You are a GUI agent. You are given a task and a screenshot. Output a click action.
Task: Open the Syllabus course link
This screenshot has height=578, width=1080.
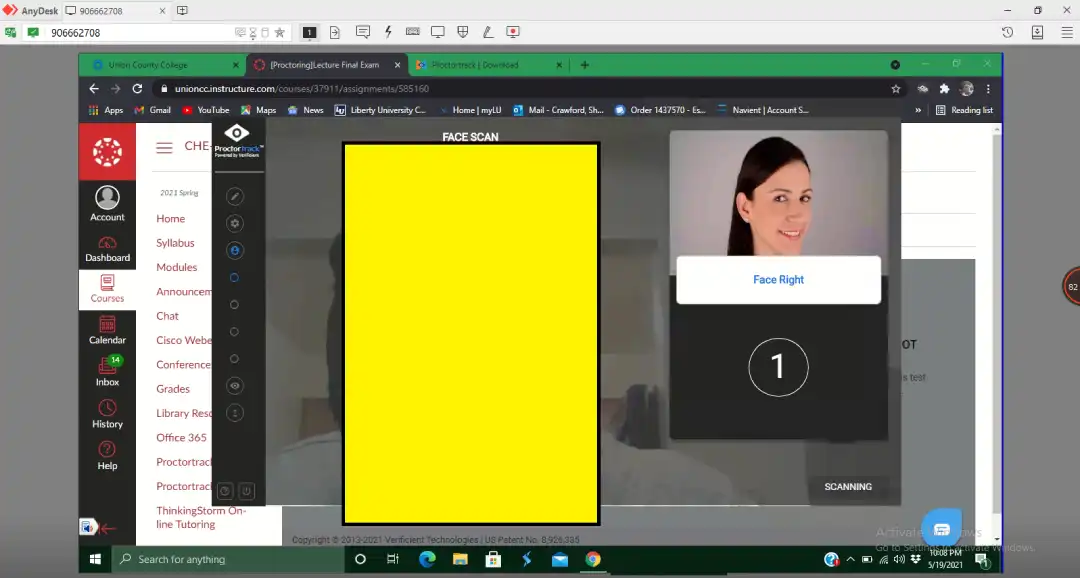click(x=175, y=243)
